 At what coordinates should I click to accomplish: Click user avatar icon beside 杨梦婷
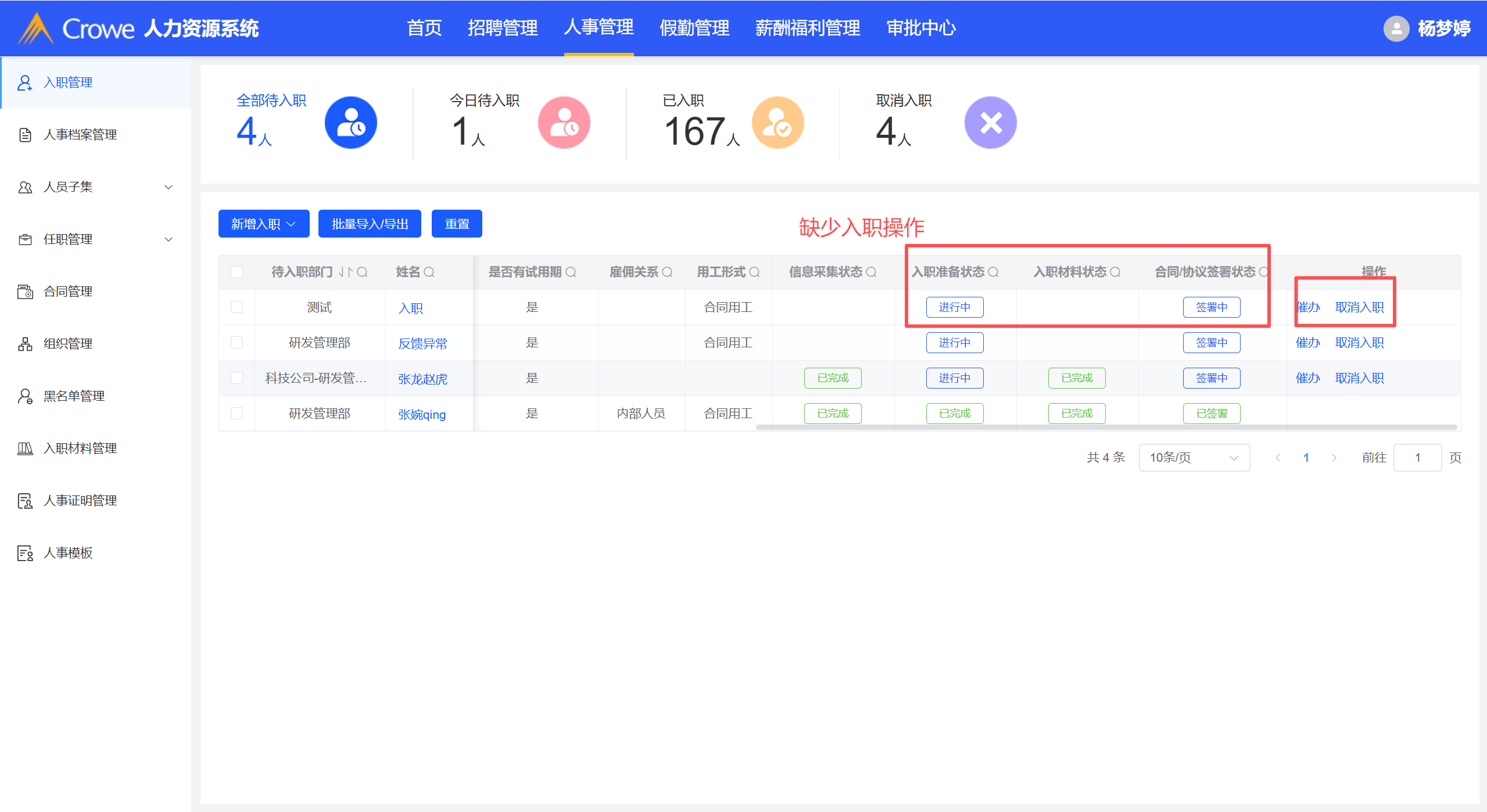pos(1396,28)
